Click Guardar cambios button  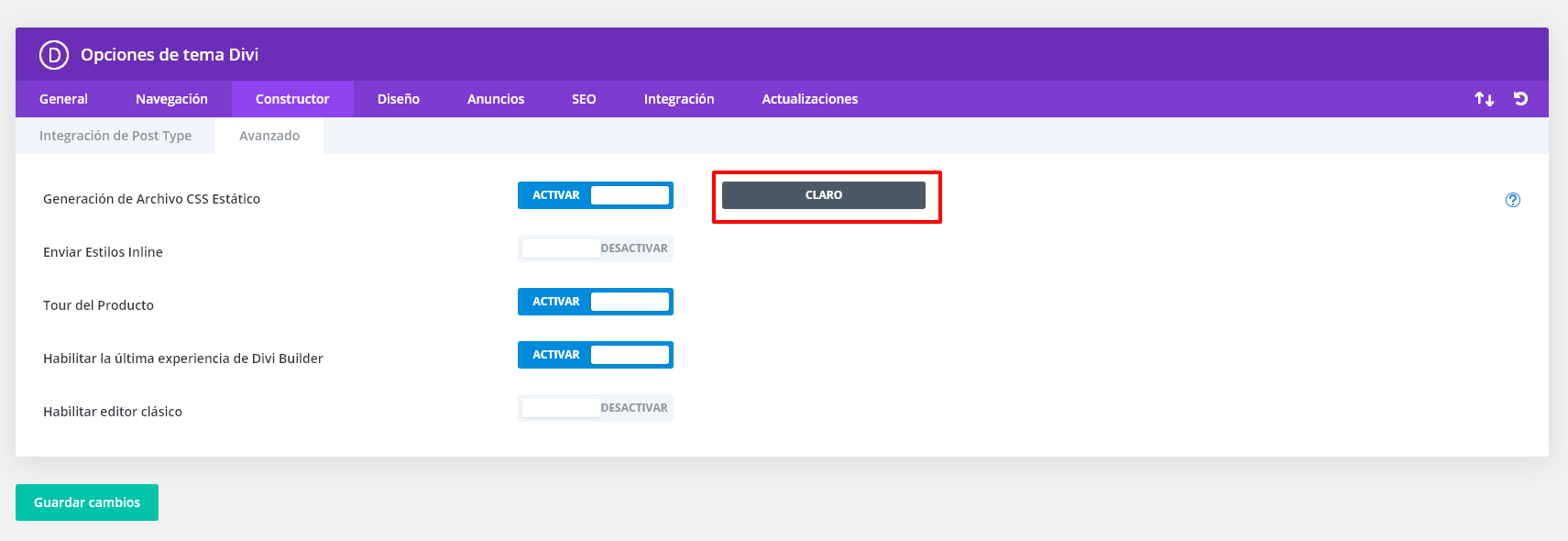tap(87, 502)
